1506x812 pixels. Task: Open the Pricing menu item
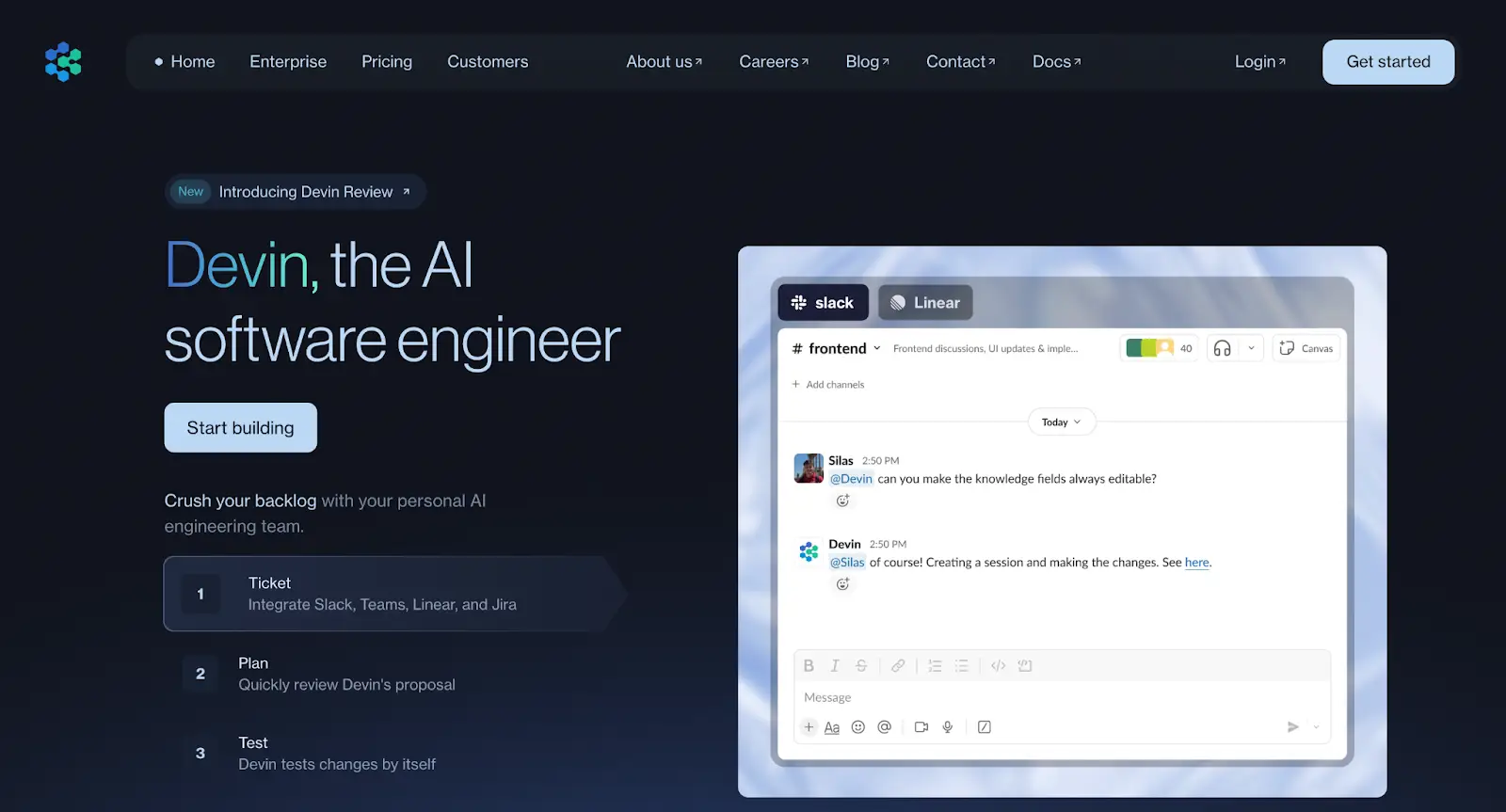[387, 62]
